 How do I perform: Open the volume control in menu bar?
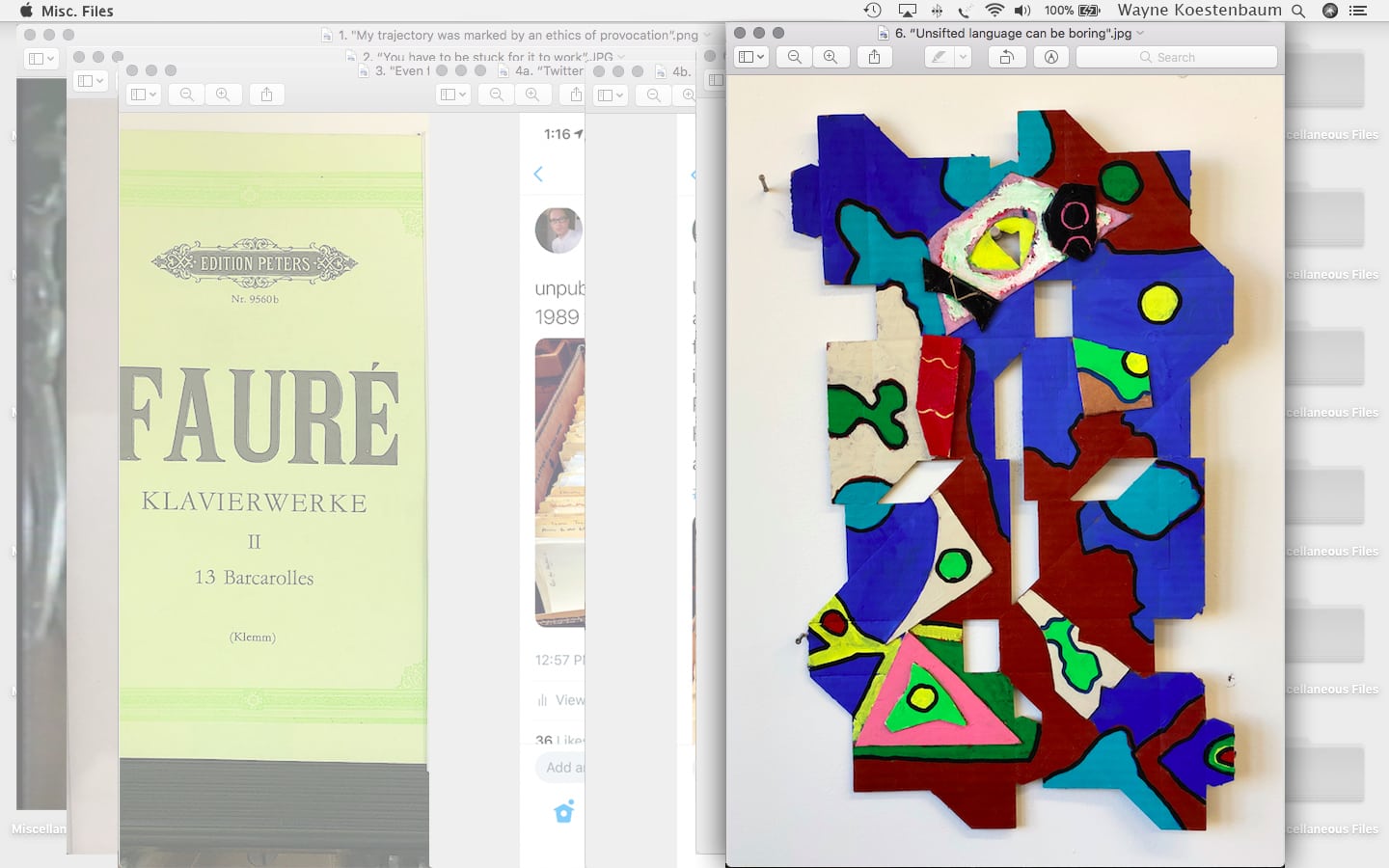pyautogui.click(x=1022, y=11)
